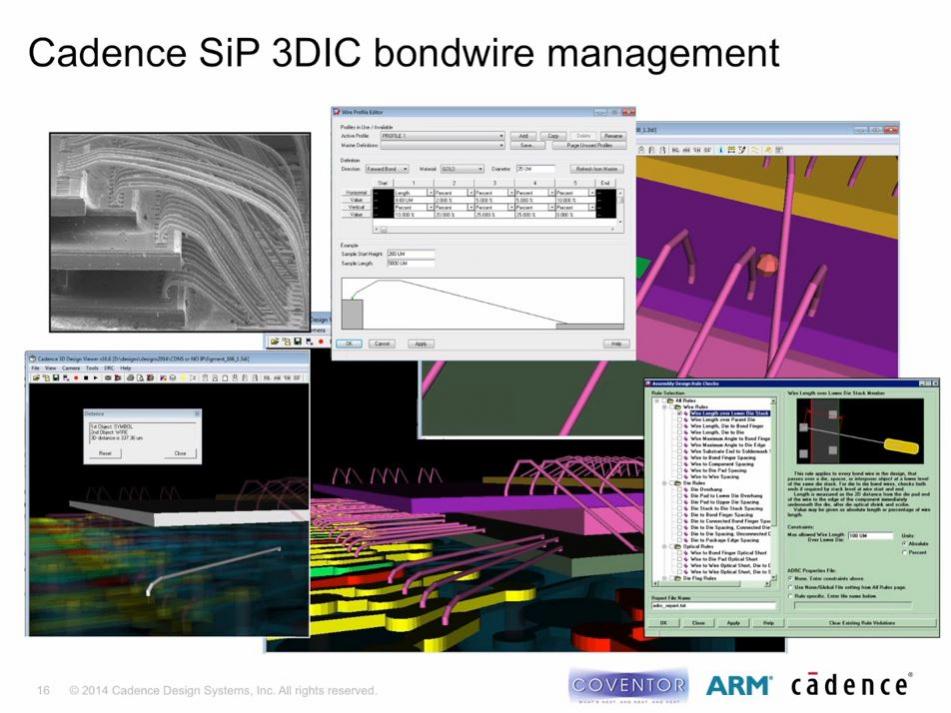Select the Die to Package Edge Spacing rule
The height and width of the screenshot is (713, 951).
[725, 540]
